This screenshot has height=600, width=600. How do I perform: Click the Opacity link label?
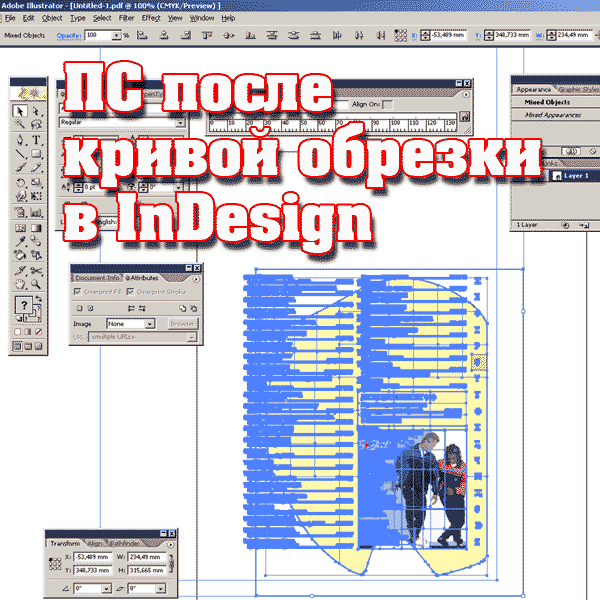68,36
